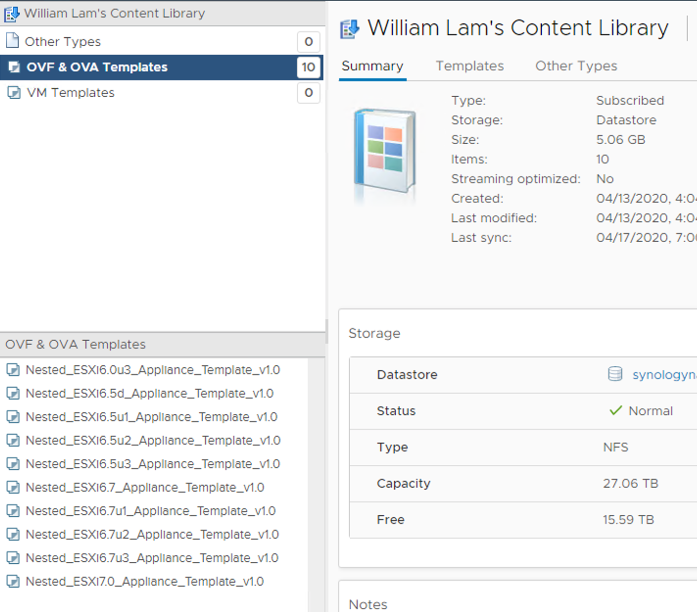Click the icon for Nested_ESXi6.7u1_Appliance_Template_v1.0
This screenshot has height=612, width=697.
(x=13, y=511)
